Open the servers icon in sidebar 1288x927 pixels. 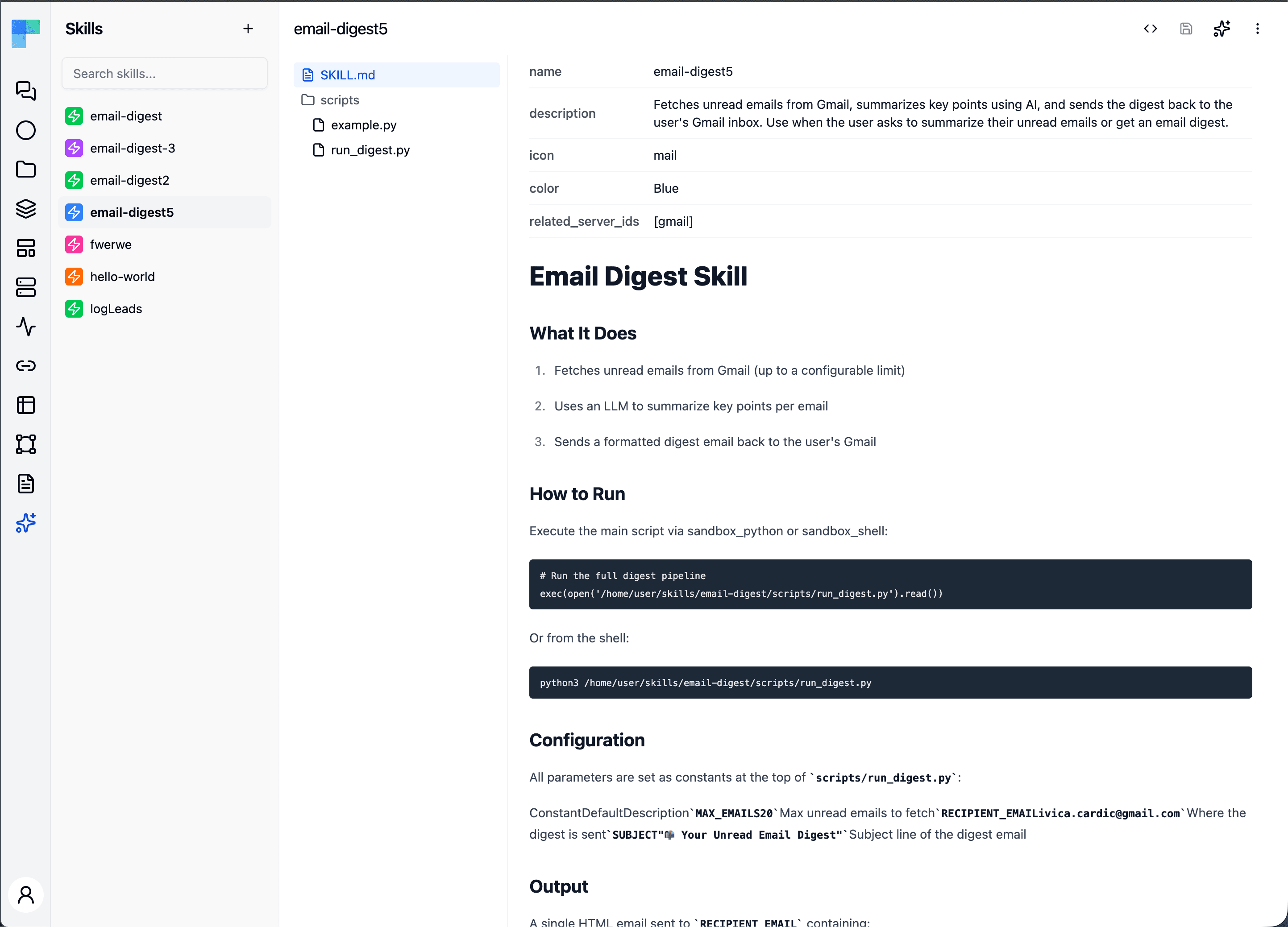pyautogui.click(x=25, y=287)
